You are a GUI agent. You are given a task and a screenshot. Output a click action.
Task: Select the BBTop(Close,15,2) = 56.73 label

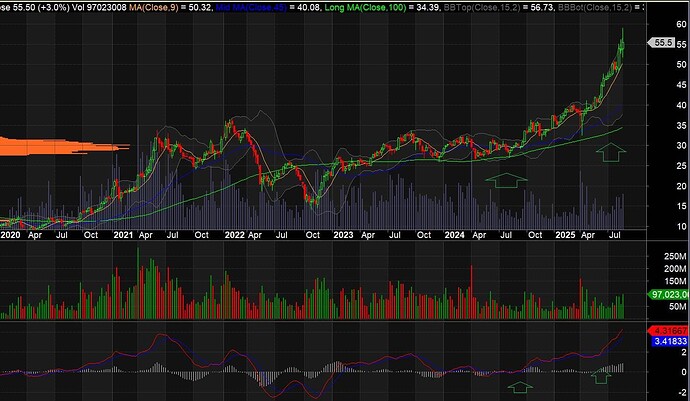499,7
